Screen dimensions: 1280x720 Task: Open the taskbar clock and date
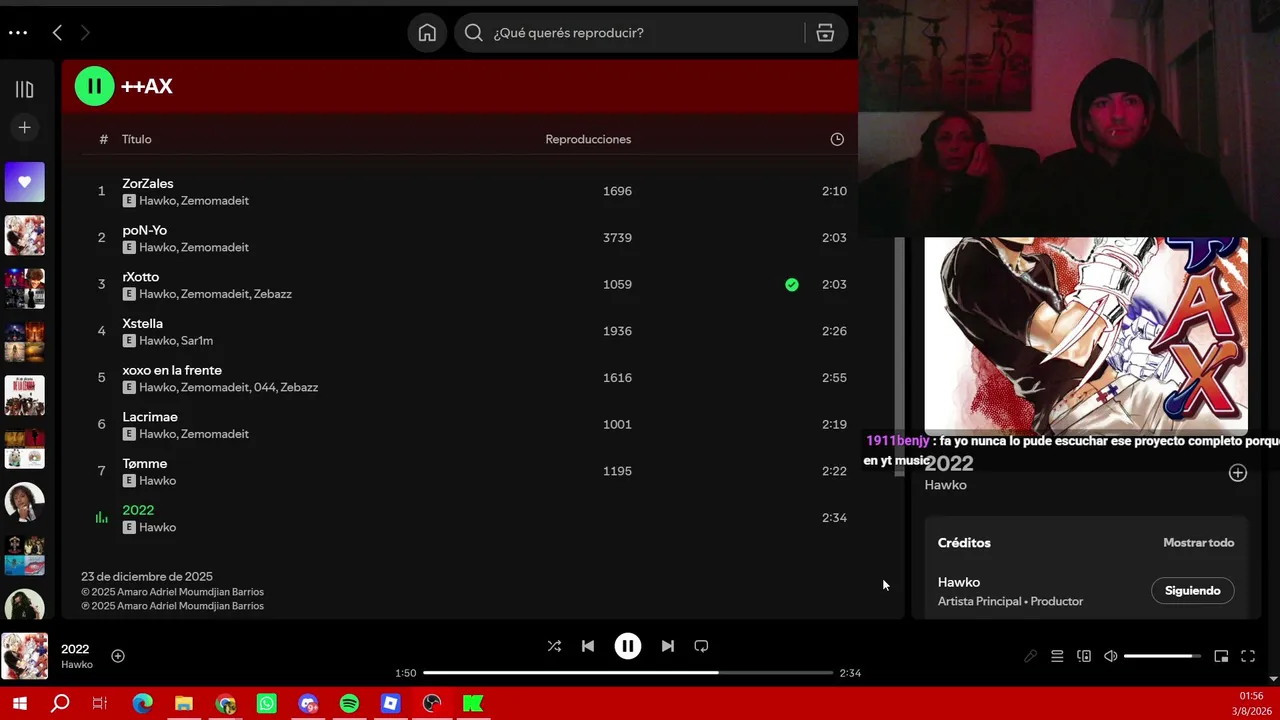1251,703
